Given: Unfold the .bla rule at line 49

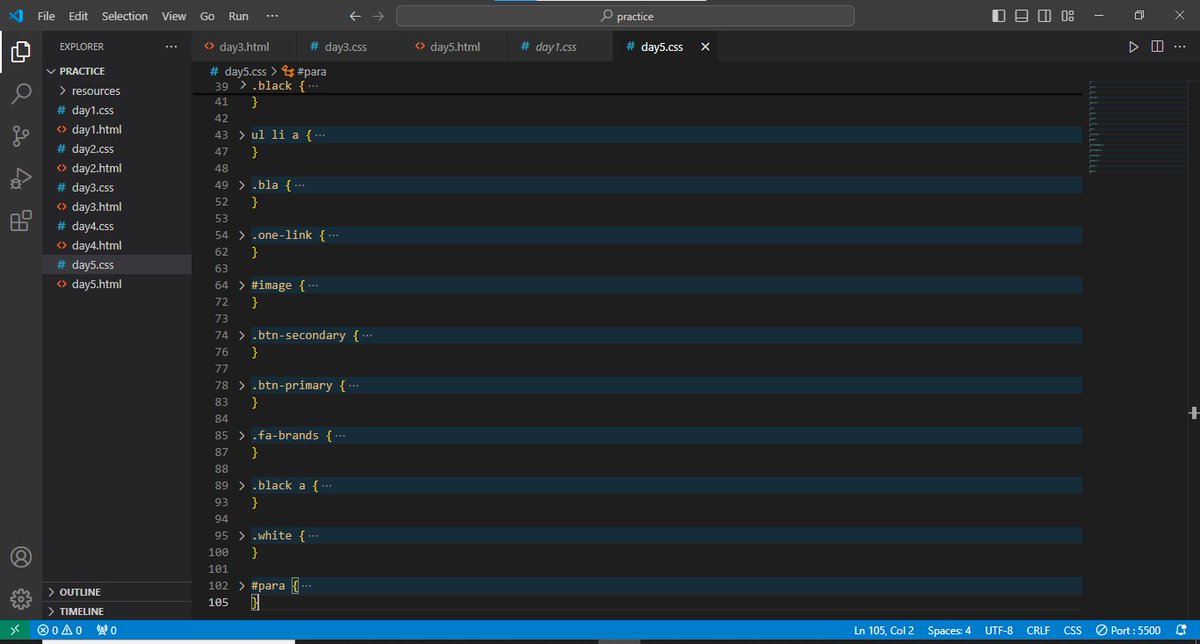Looking at the screenshot, I should [242, 185].
